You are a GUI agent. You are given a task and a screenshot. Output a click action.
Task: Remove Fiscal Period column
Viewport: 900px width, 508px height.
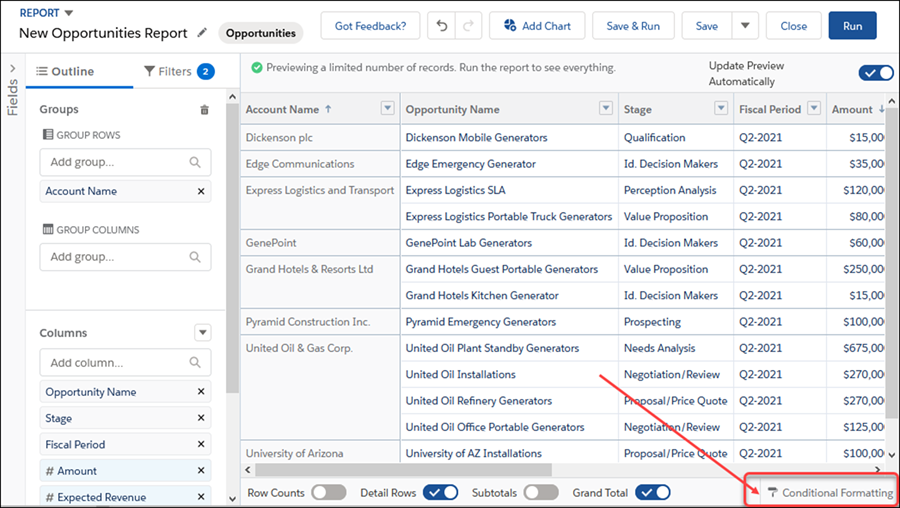pyautogui.click(x=201, y=444)
